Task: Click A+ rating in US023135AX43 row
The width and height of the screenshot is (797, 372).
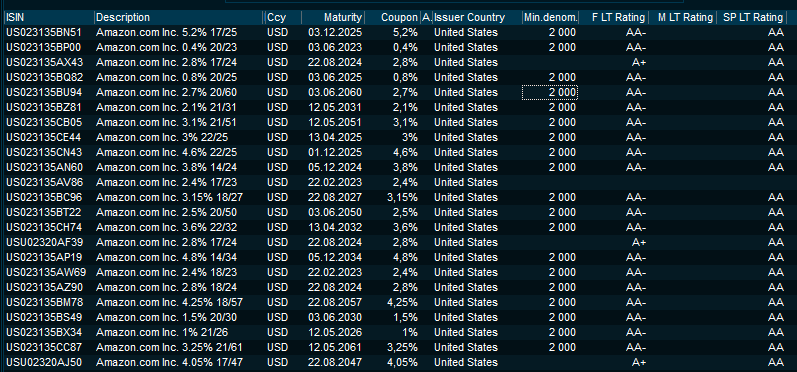Action: (639, 63)
